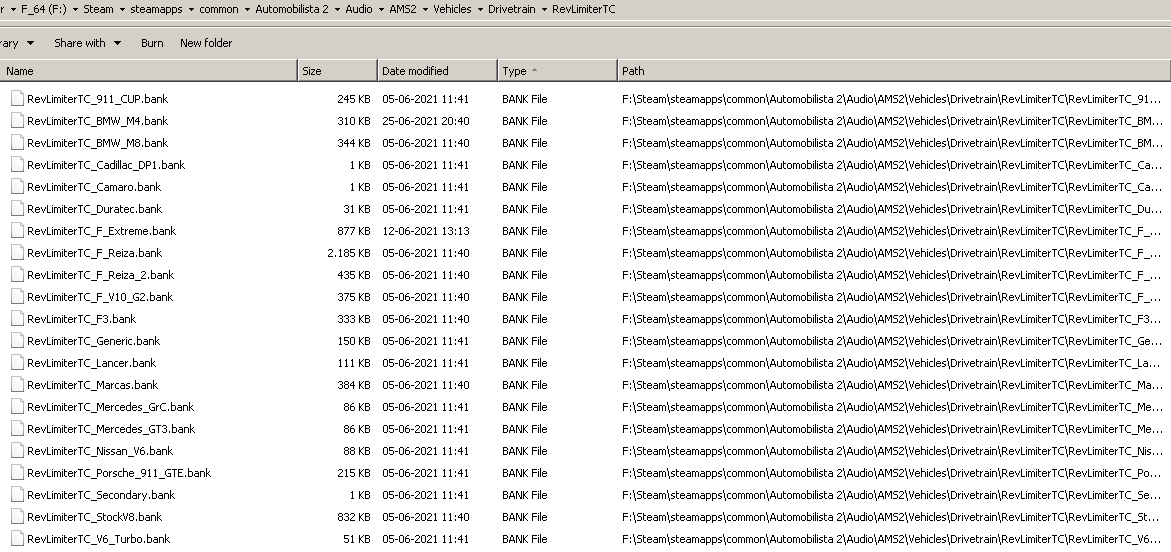1171x552 pixels.
Task: Click file icon of RevLimiterTC_StockV8.bank
Action: (17, 518)
